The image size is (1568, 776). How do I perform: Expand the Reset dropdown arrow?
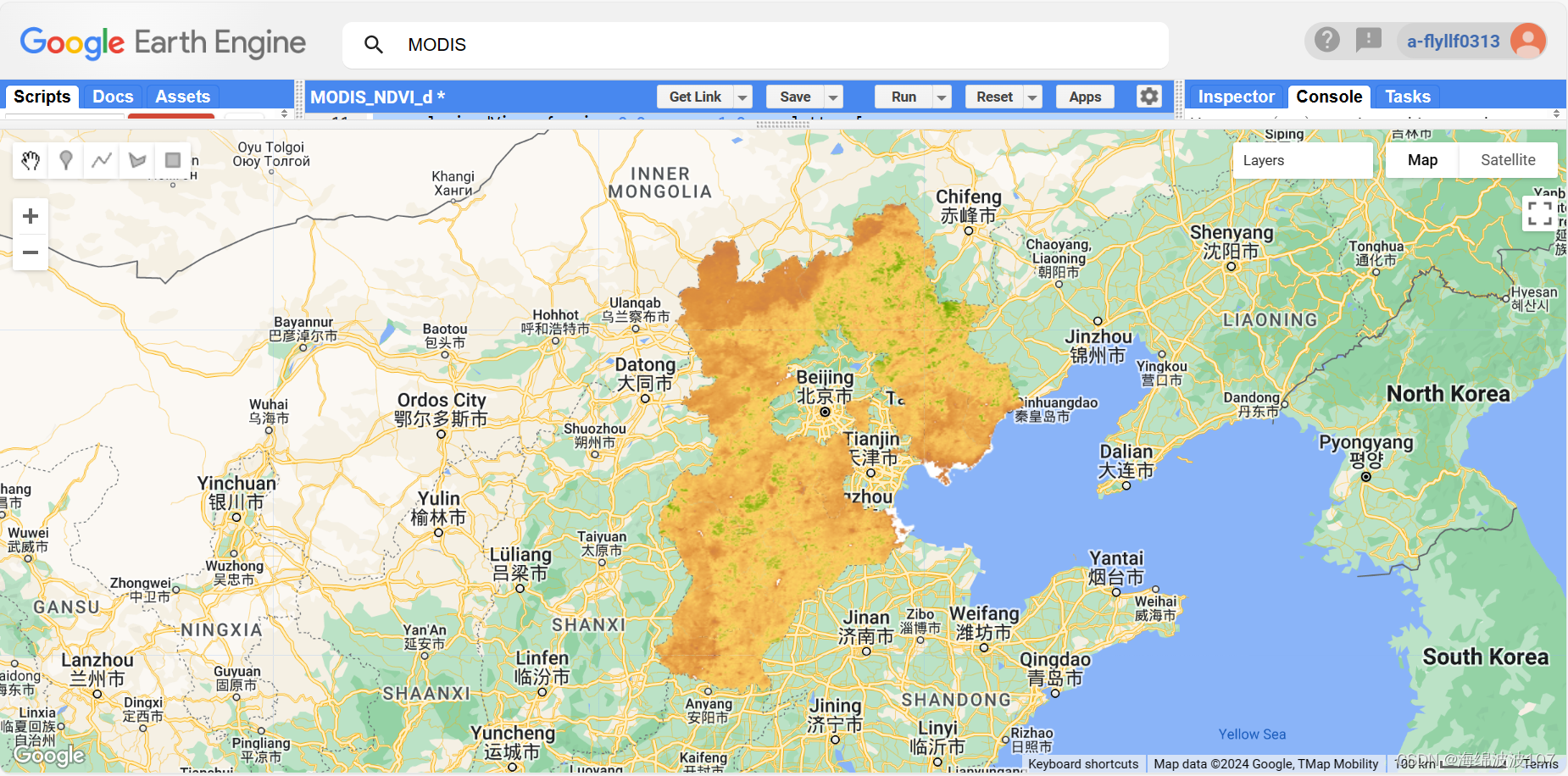click(1032, 97)
